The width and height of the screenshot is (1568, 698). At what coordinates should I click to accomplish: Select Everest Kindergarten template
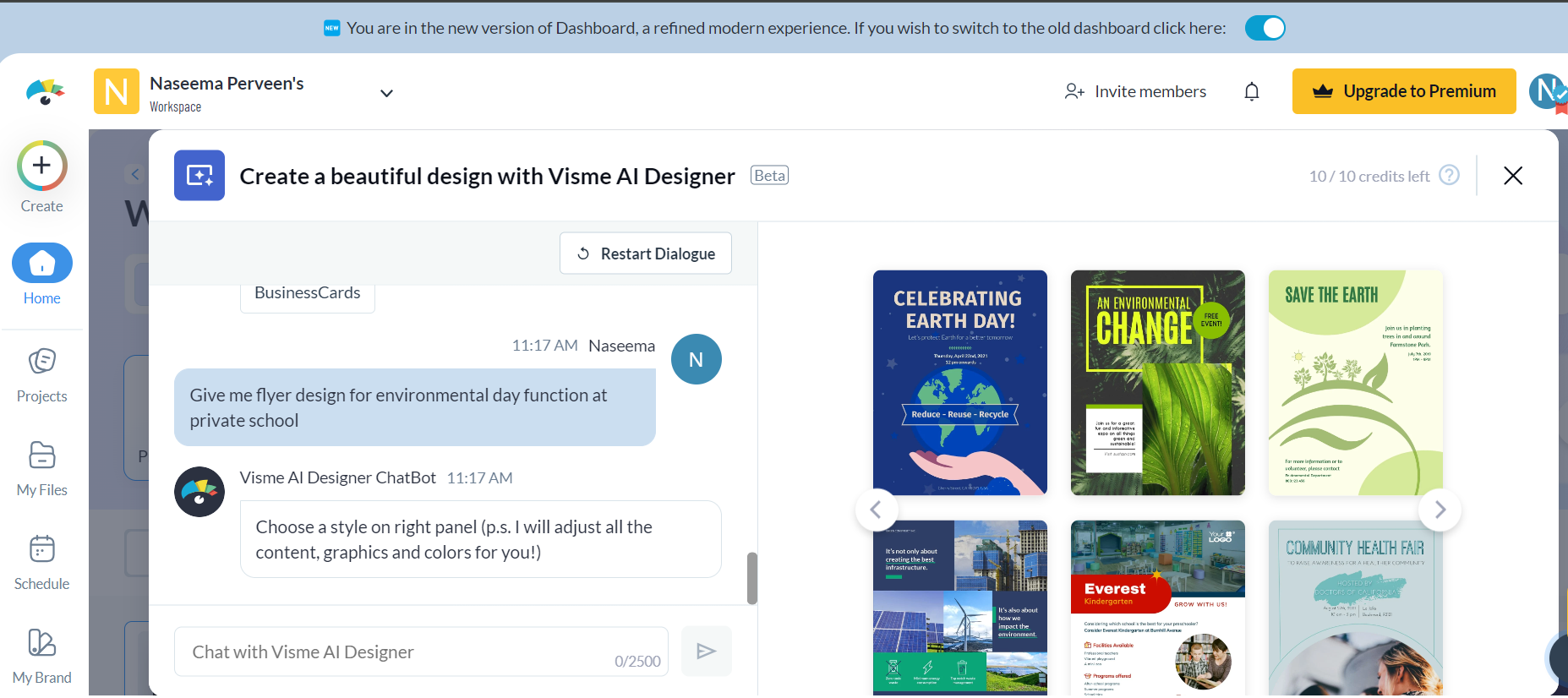click(1158, 608)
